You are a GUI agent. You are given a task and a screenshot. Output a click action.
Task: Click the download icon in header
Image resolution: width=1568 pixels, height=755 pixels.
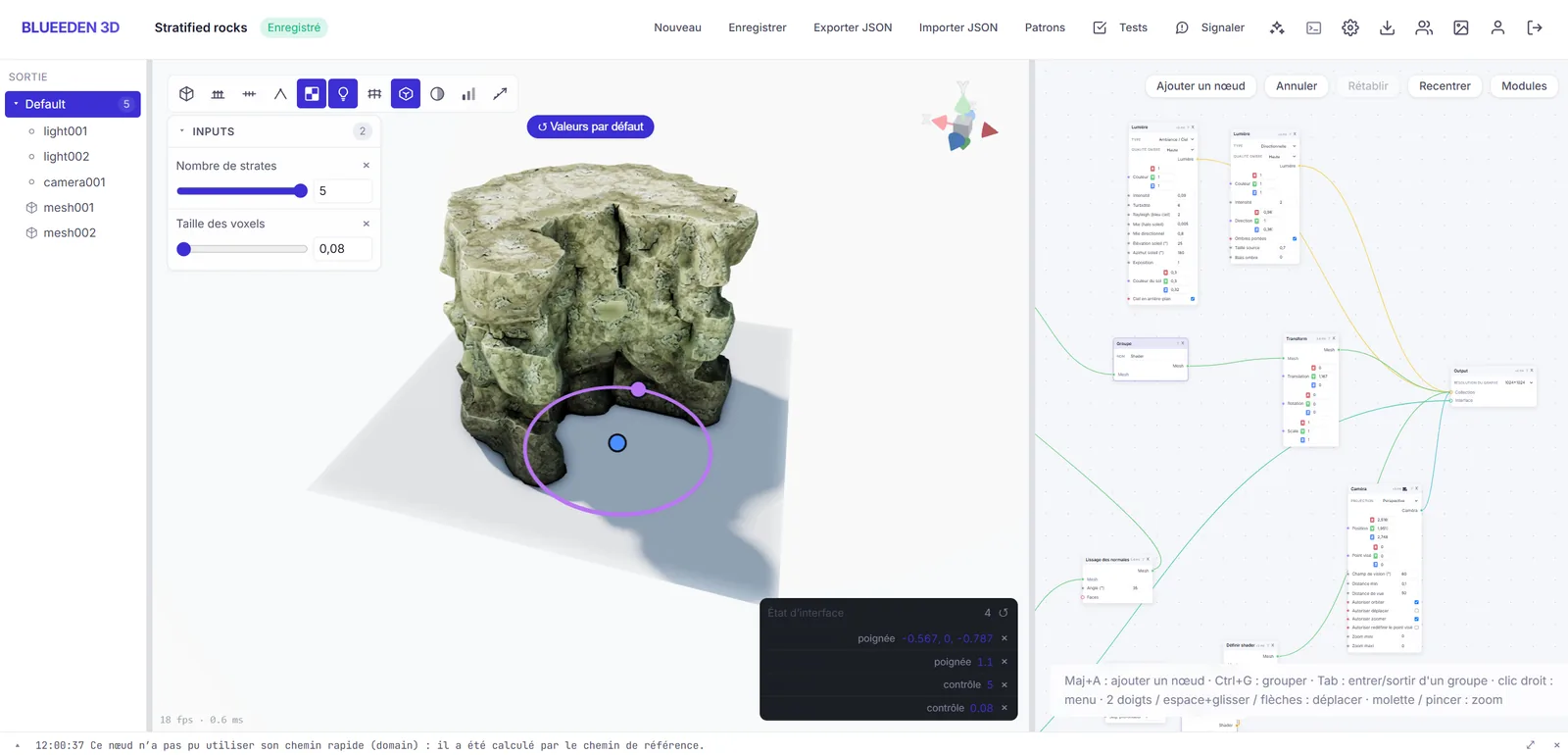click(x=1388, y=27)
